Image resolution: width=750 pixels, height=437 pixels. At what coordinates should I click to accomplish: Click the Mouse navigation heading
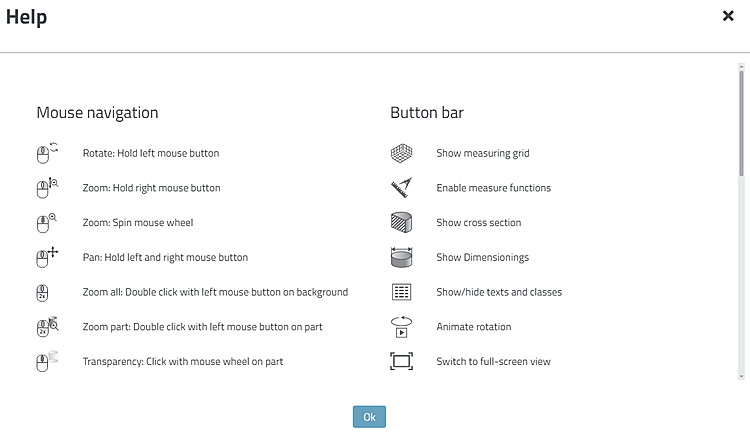tap(97, 113)
